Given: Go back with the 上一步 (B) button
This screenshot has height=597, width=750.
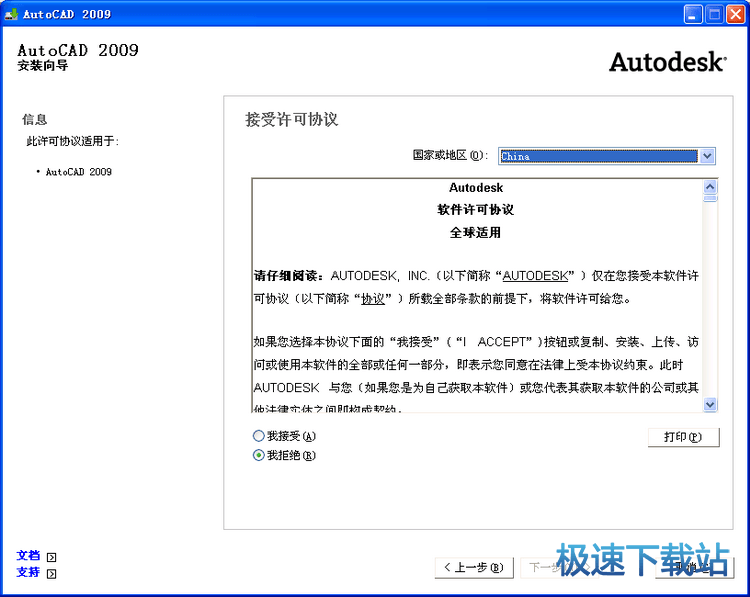Looking at the screenshot, I should click(x=474, y=568).
